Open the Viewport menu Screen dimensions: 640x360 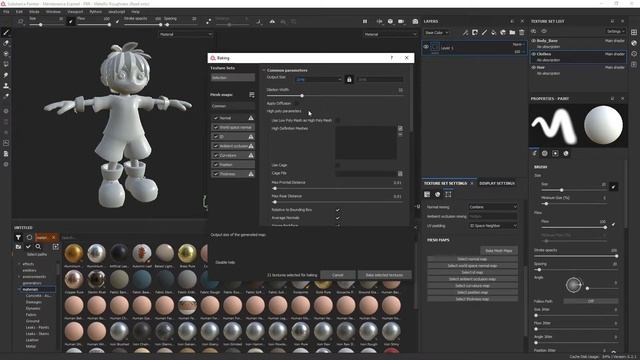click(75, 12)
